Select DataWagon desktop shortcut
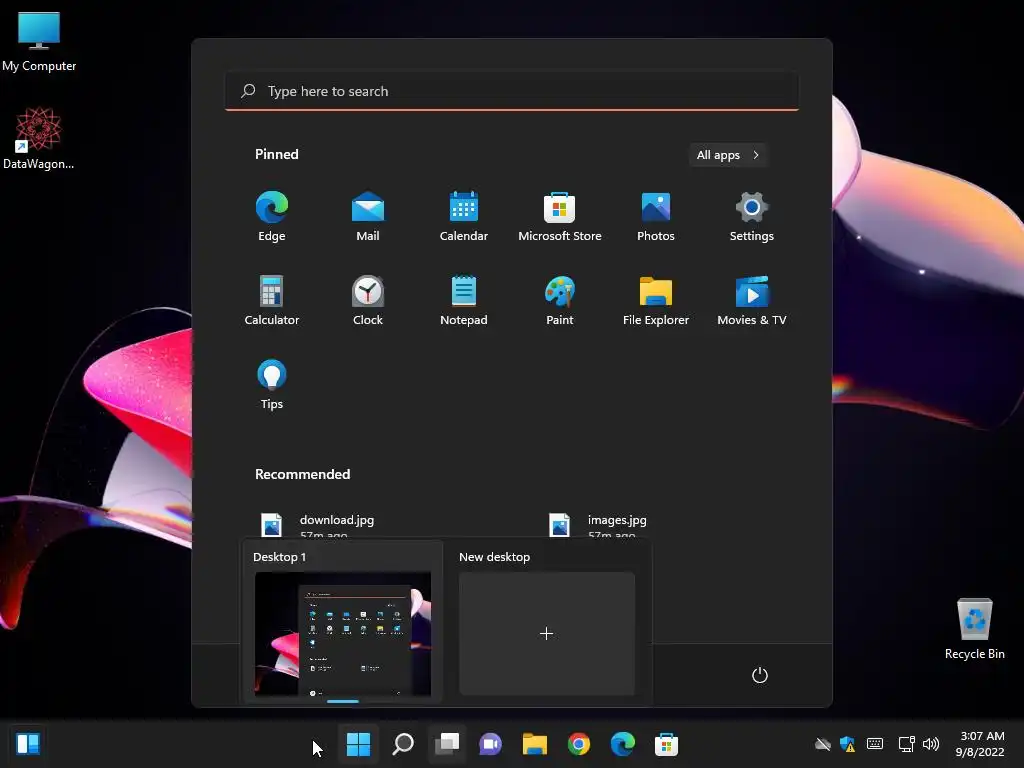 pyautogui.click(x=39, y=138)
